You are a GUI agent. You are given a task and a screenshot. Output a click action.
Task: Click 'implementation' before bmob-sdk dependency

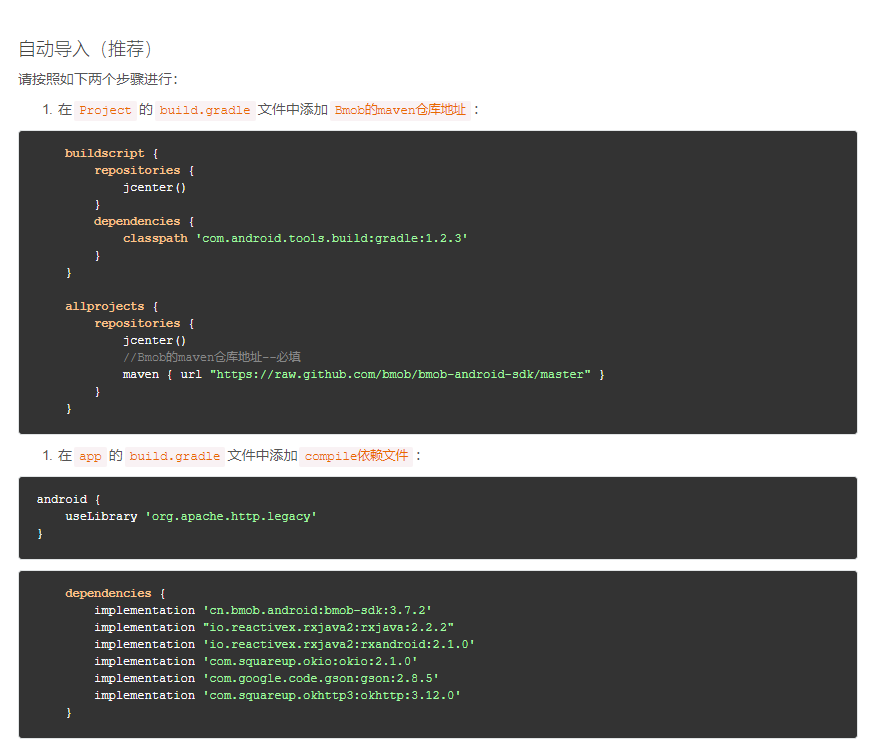click(144, 610)
